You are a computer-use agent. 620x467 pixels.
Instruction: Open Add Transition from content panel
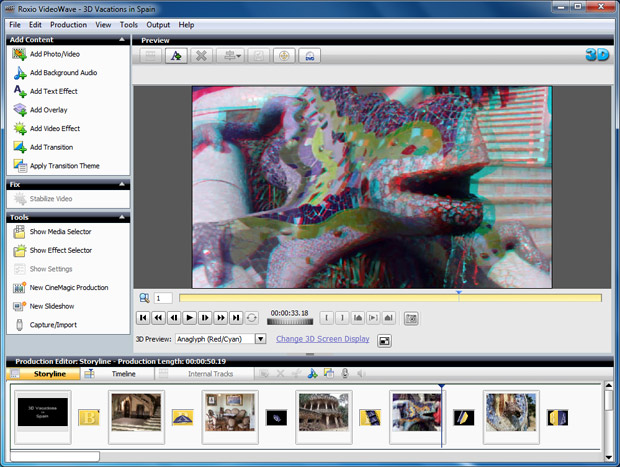(51, 147)
